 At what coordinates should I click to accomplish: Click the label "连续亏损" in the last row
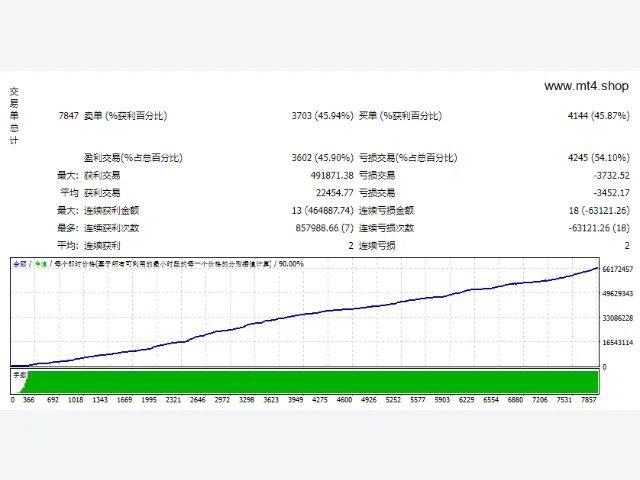click(377, 246)
